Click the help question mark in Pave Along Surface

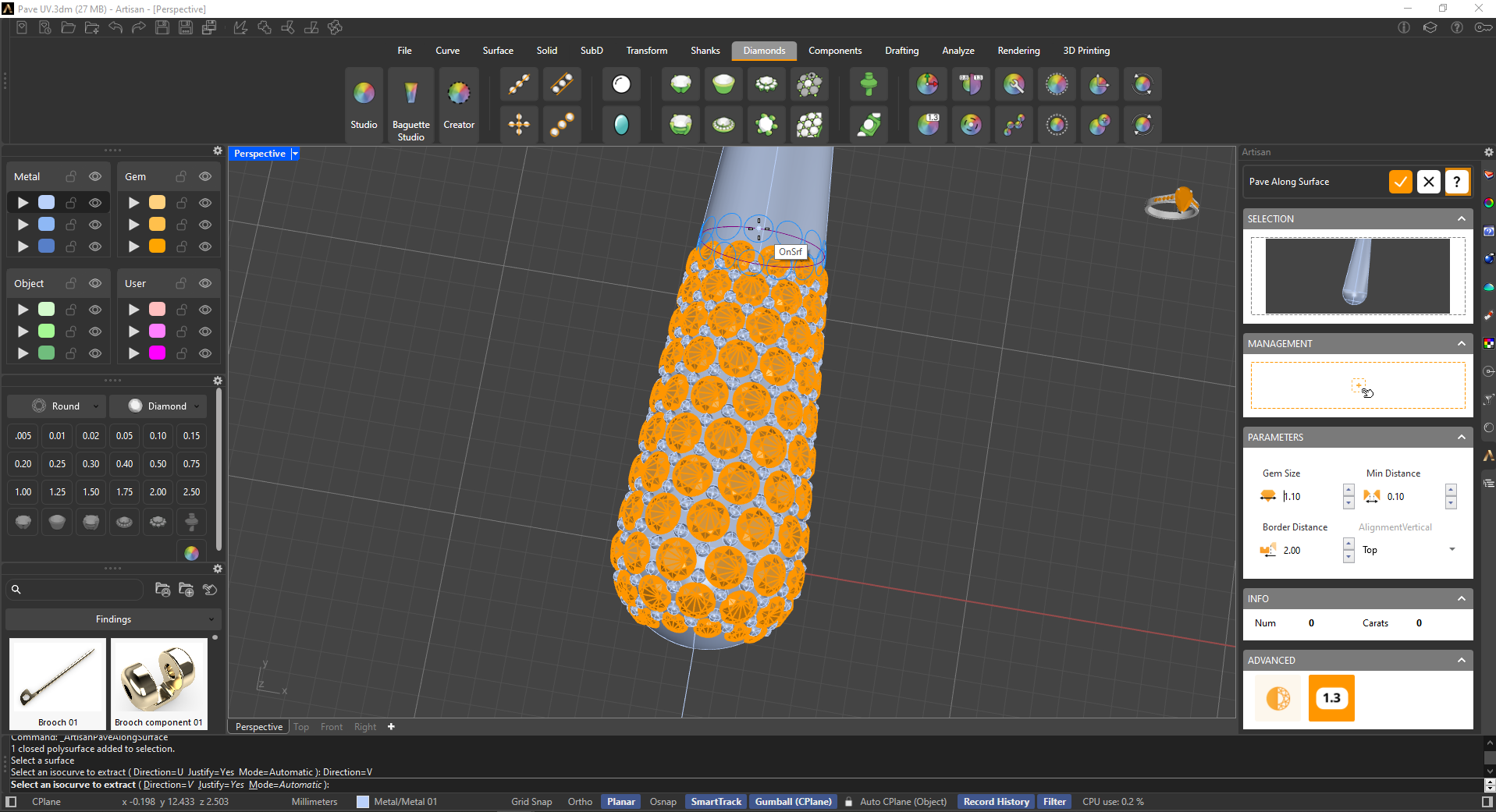tap(1457, 182)
